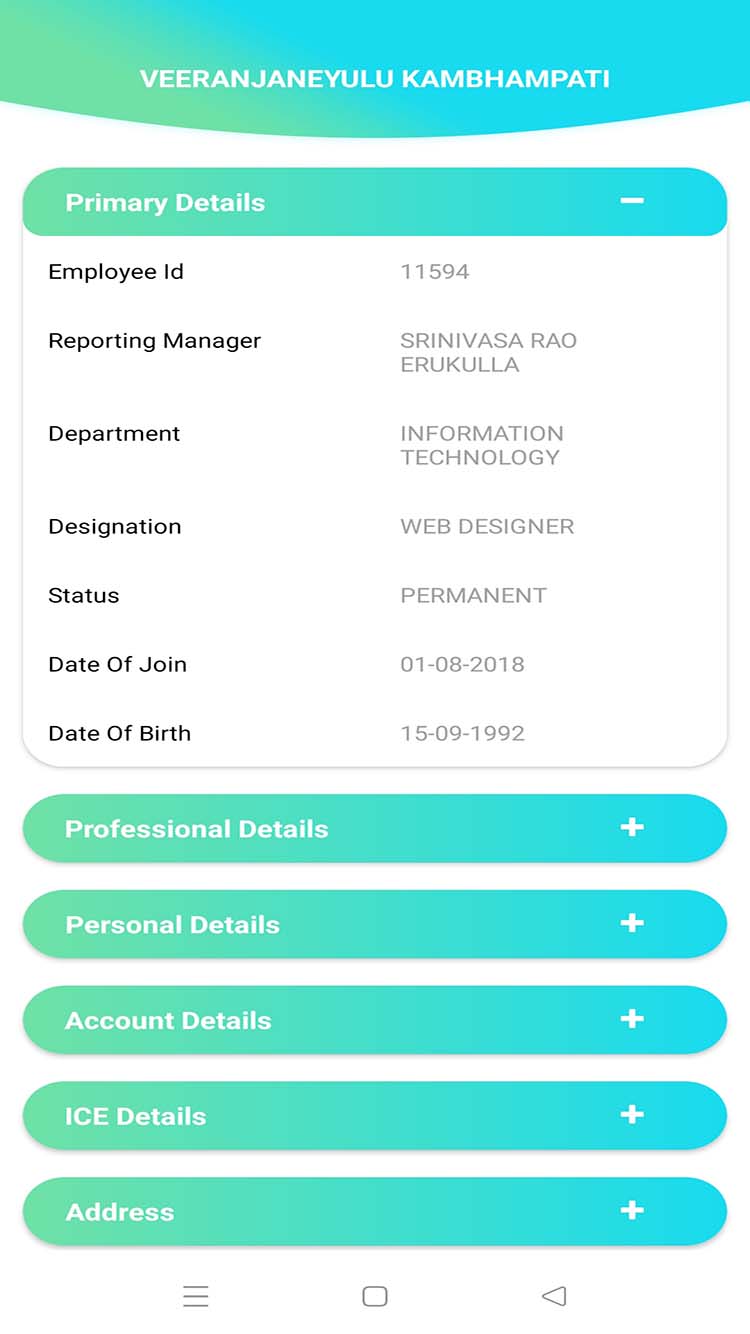Open the Android recent apps menu icon
Viewport: 750px width, 1334px height.
(196, 1297)
